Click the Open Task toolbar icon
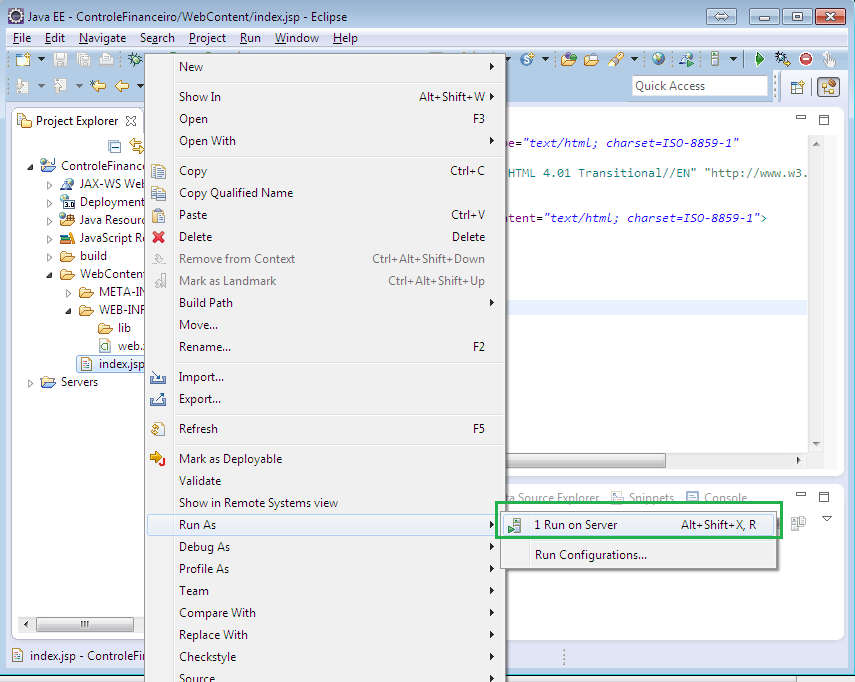Screen dimensions: 855x682 point(591,59)
